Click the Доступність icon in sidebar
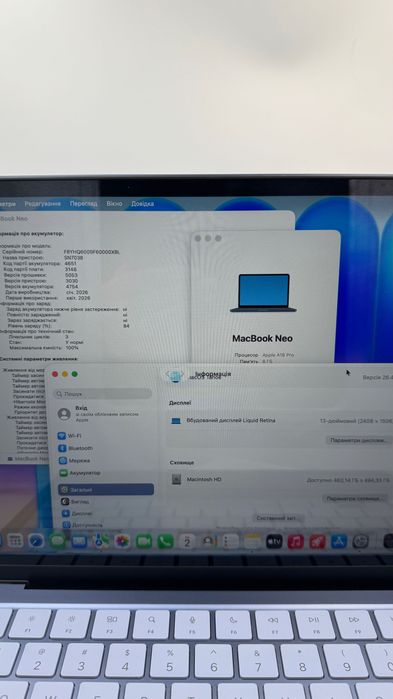This screenshot has width=393, height=699. 66,525
